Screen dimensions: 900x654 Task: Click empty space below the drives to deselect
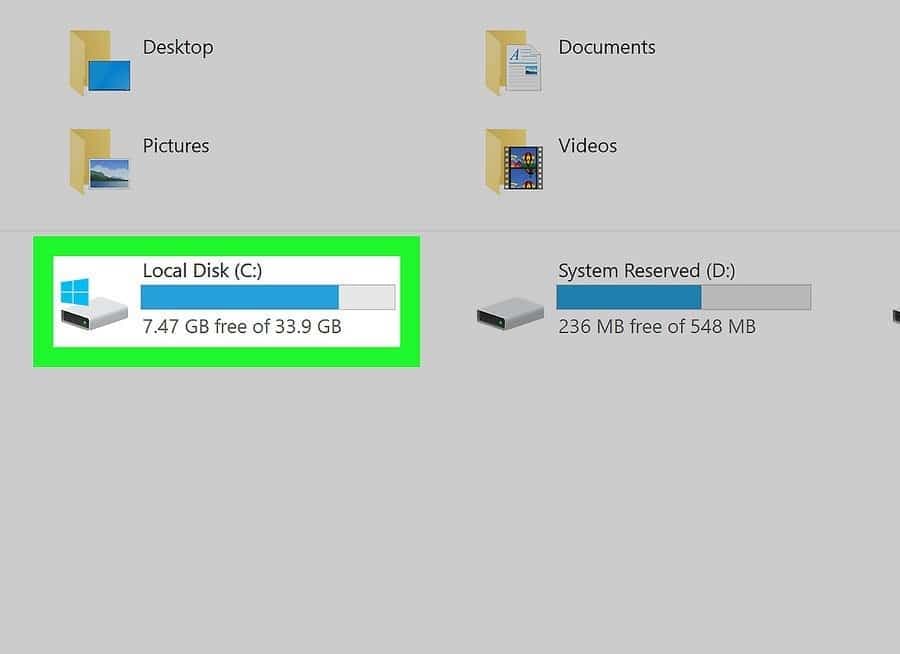coord(450,500)
